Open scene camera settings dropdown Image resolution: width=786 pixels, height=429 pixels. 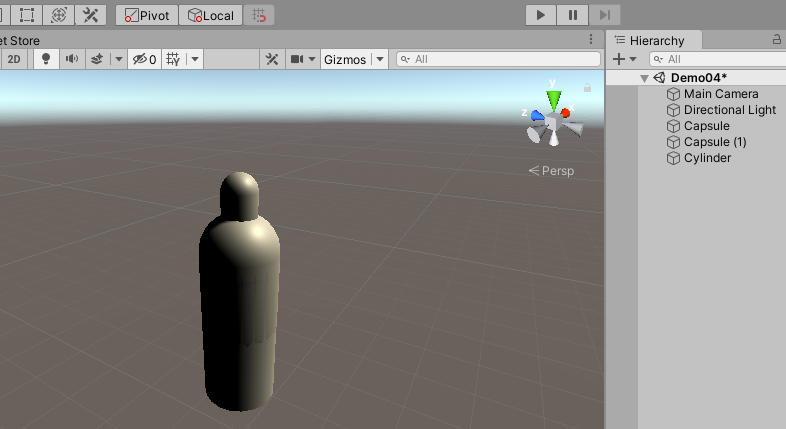[x=312, y=59]
